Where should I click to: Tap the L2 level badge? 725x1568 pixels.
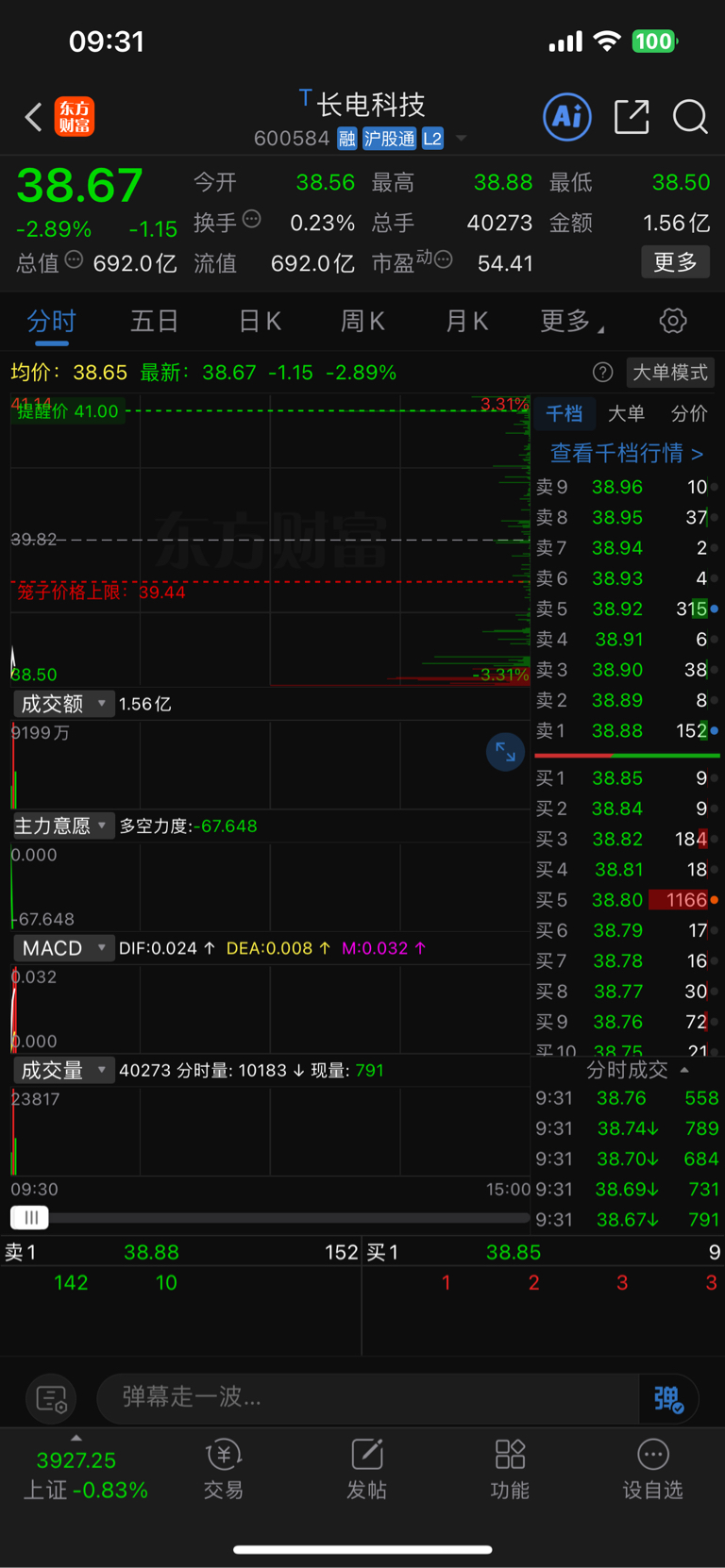432,139
